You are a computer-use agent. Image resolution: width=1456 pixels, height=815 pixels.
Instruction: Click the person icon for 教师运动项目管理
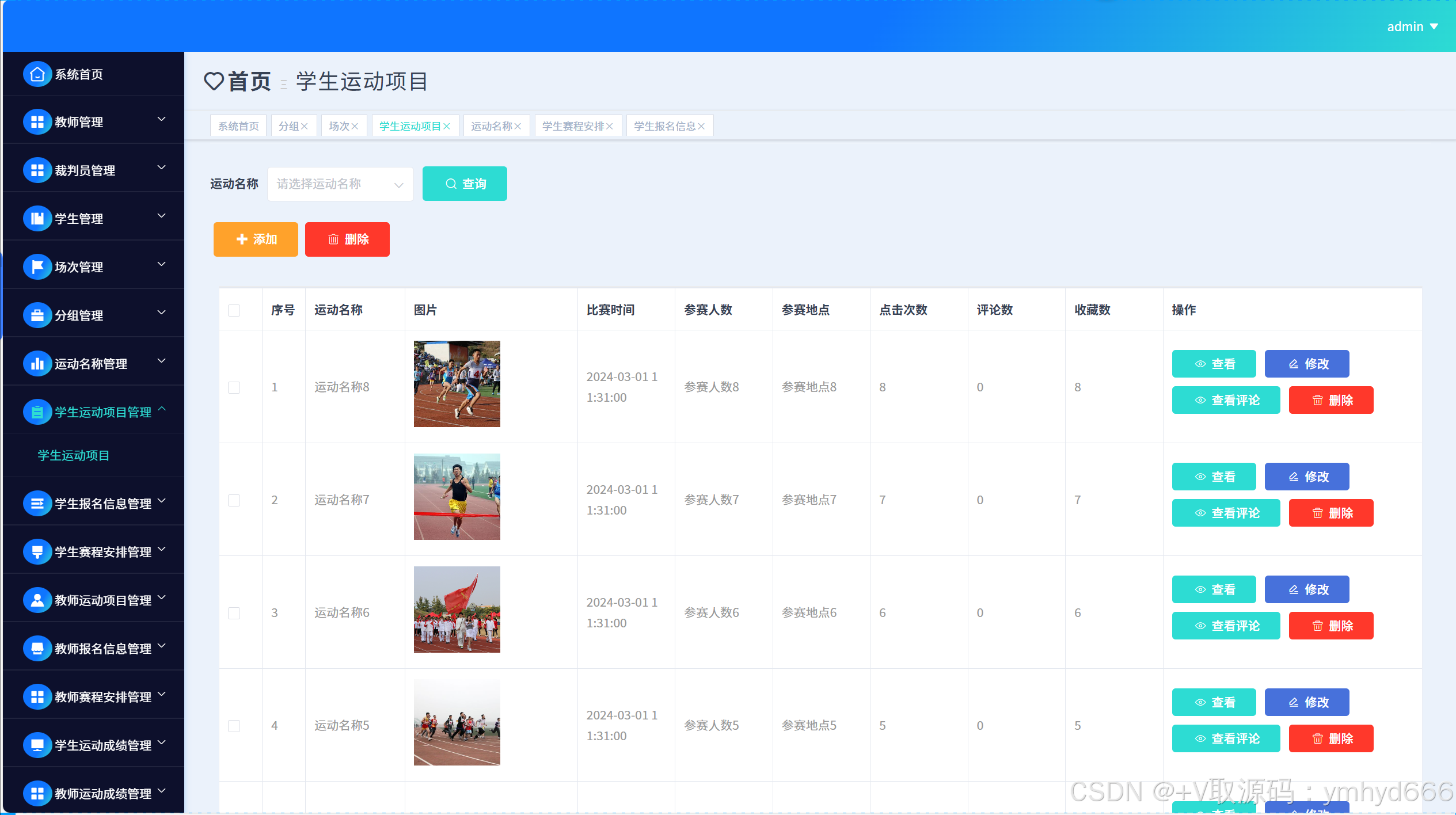pyautogui.click(x=37, y=600)
